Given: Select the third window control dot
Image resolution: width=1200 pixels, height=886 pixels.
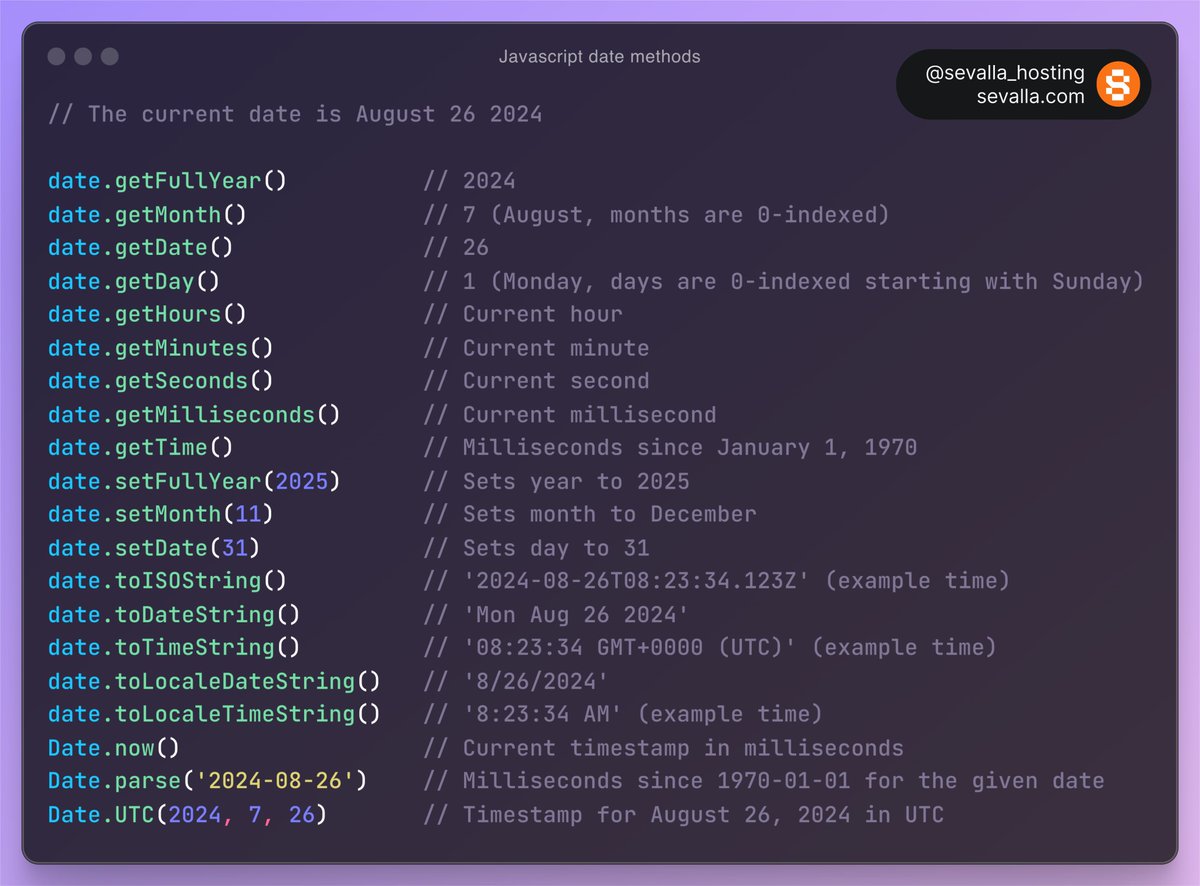Looking at the screenshot, I should (109, 57).
